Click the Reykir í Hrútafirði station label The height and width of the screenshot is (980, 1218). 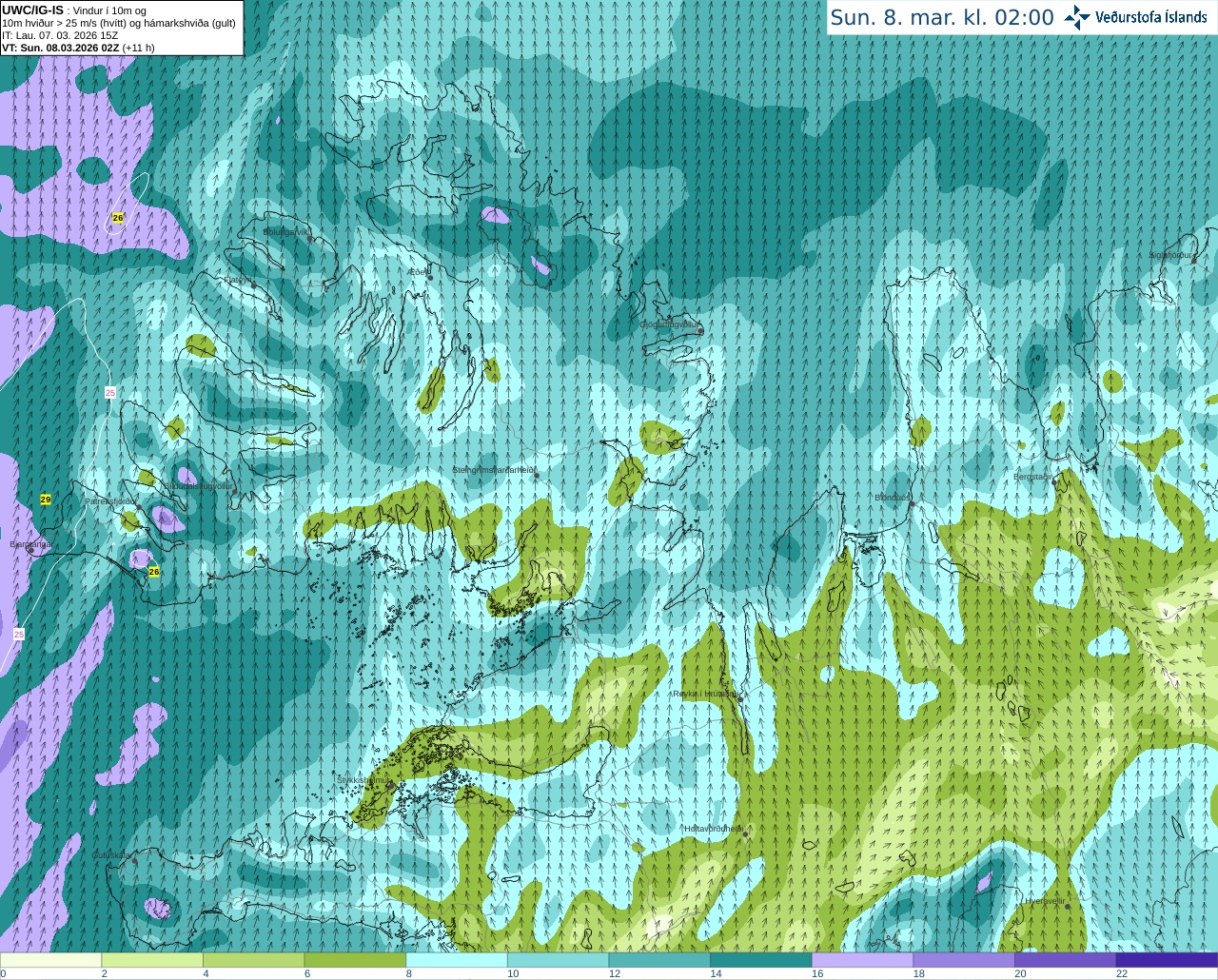click(x=705, y=694)
